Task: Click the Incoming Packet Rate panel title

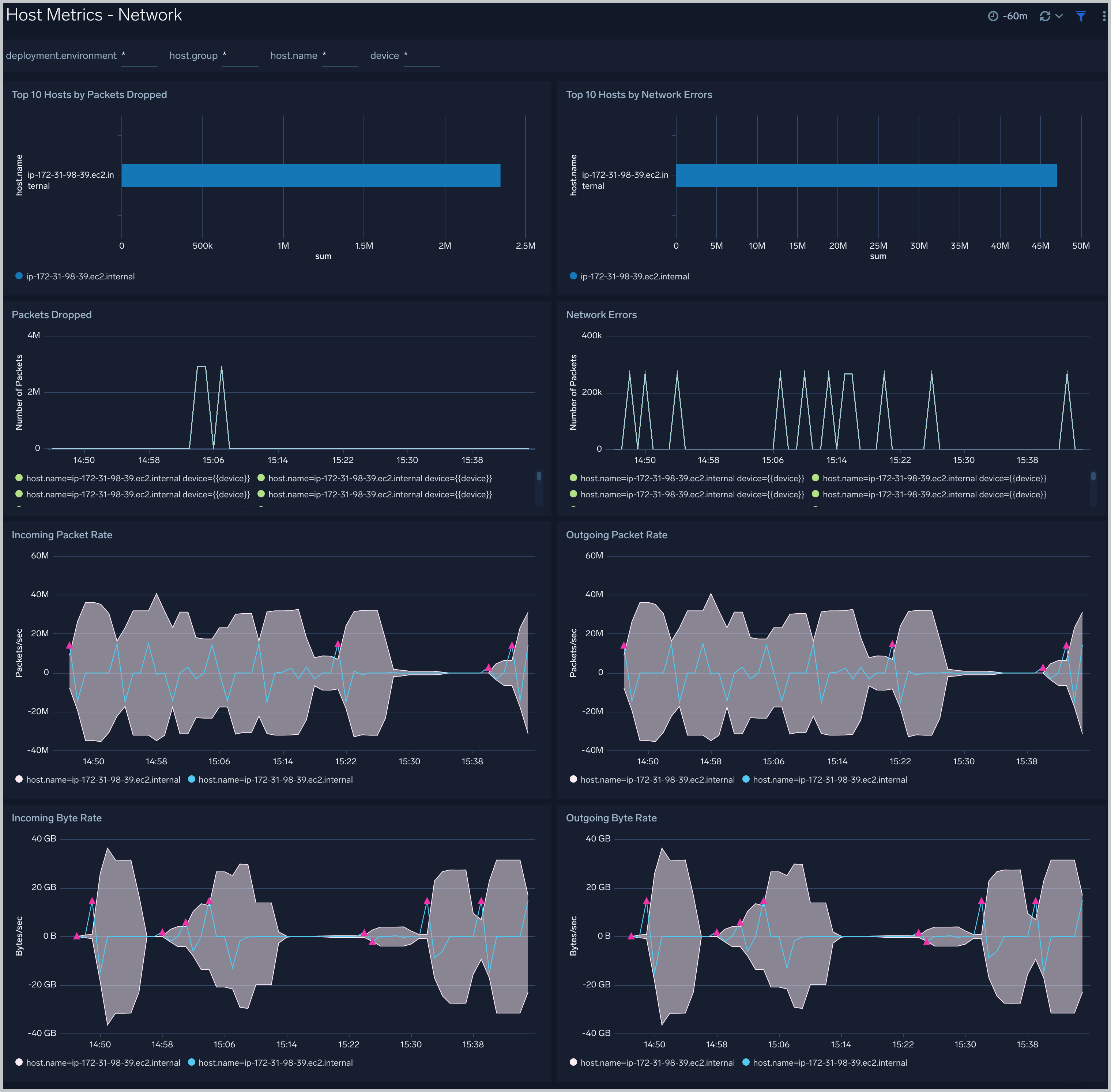Action: coord(62,535)
